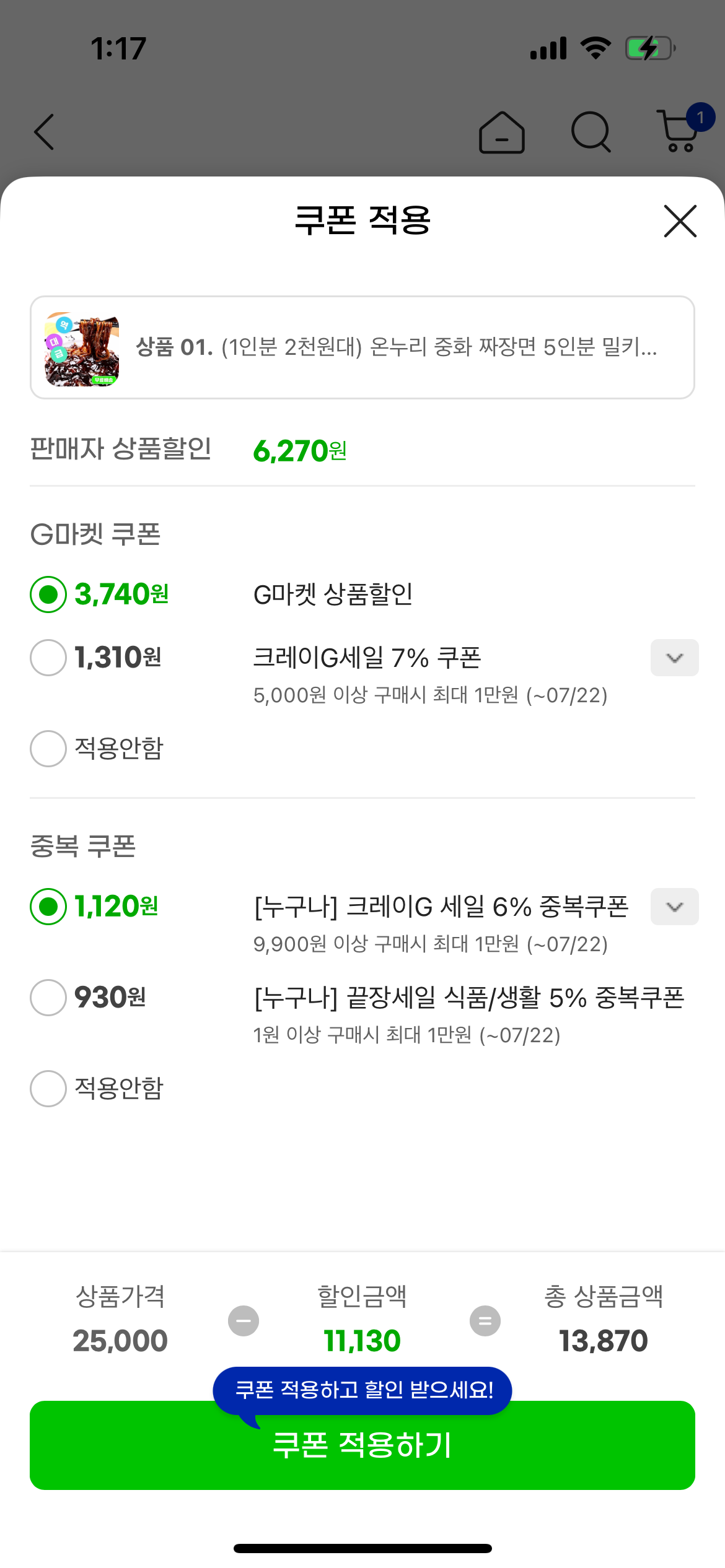Select the 1,120원 6% 중복쿠폰 radio

click(x=48, y=907)
